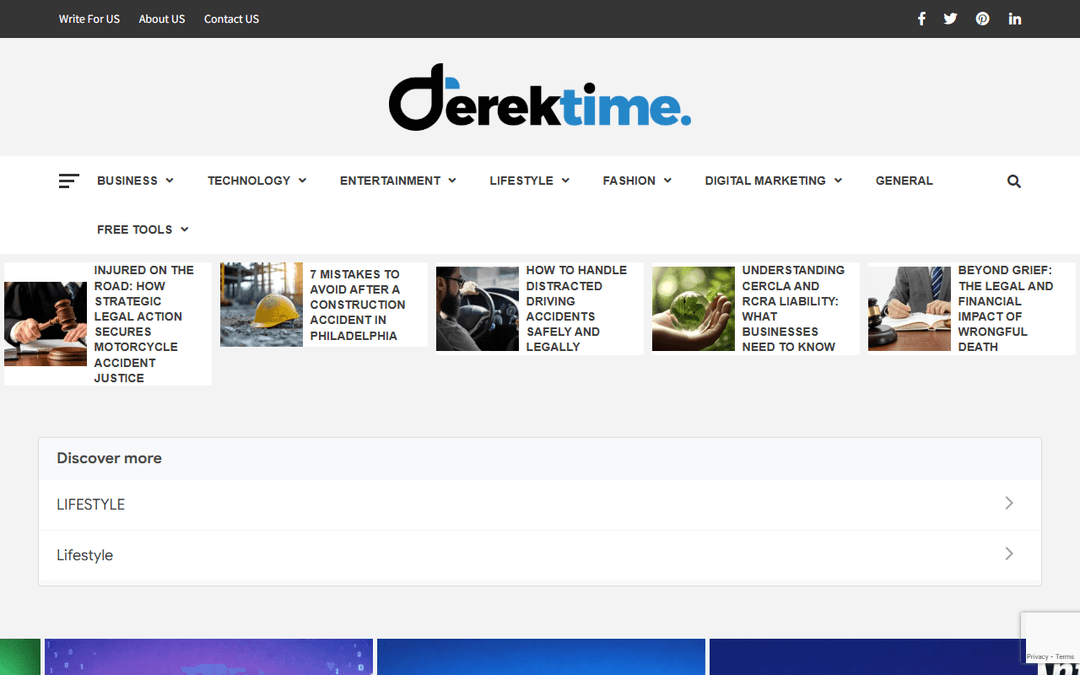Expand the Fashion menu chevron
1080x675 pixels.
click(667, 180)
